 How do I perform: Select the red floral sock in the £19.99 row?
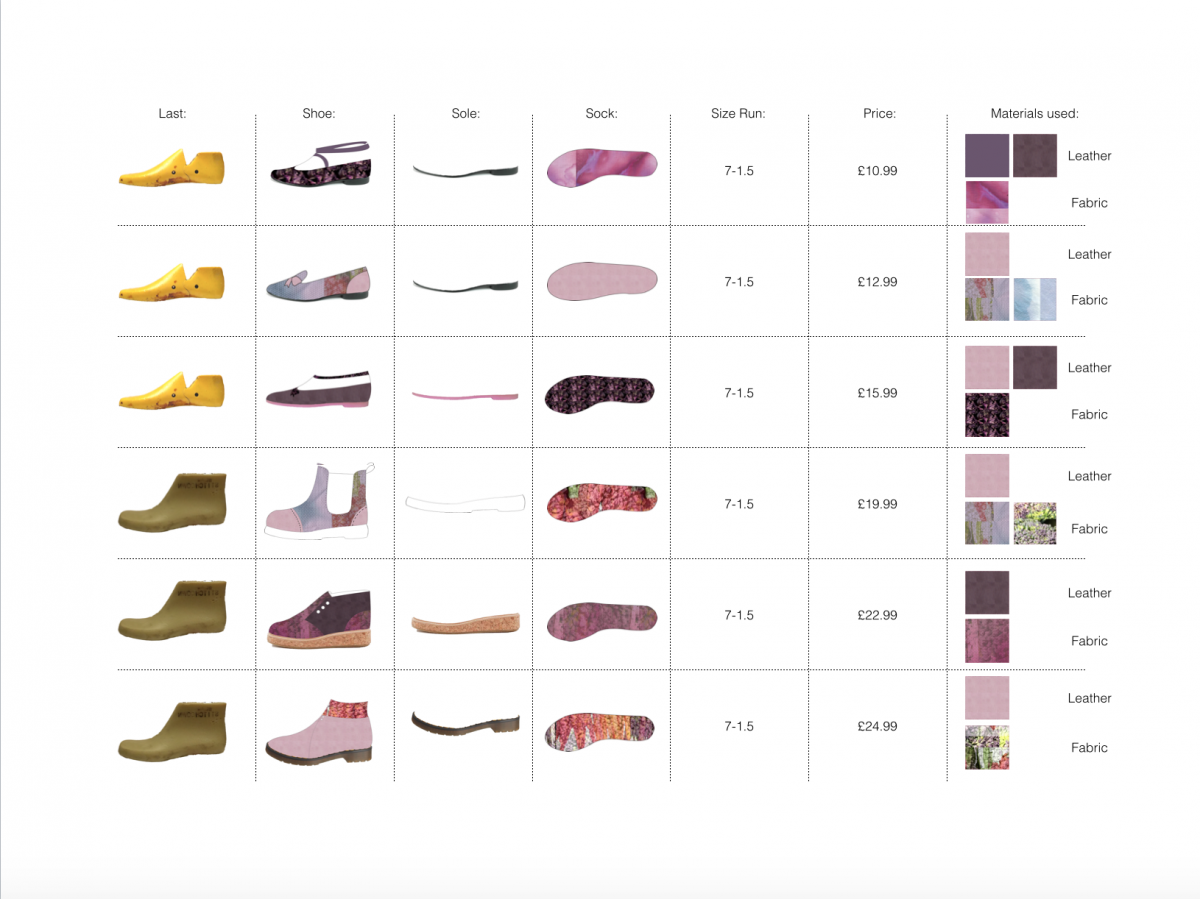(x=602, y=502)
